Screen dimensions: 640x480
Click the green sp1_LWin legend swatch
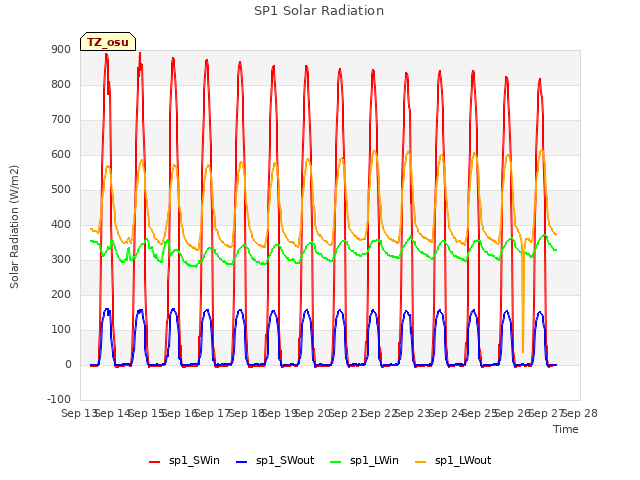click(x=336, y=462)
